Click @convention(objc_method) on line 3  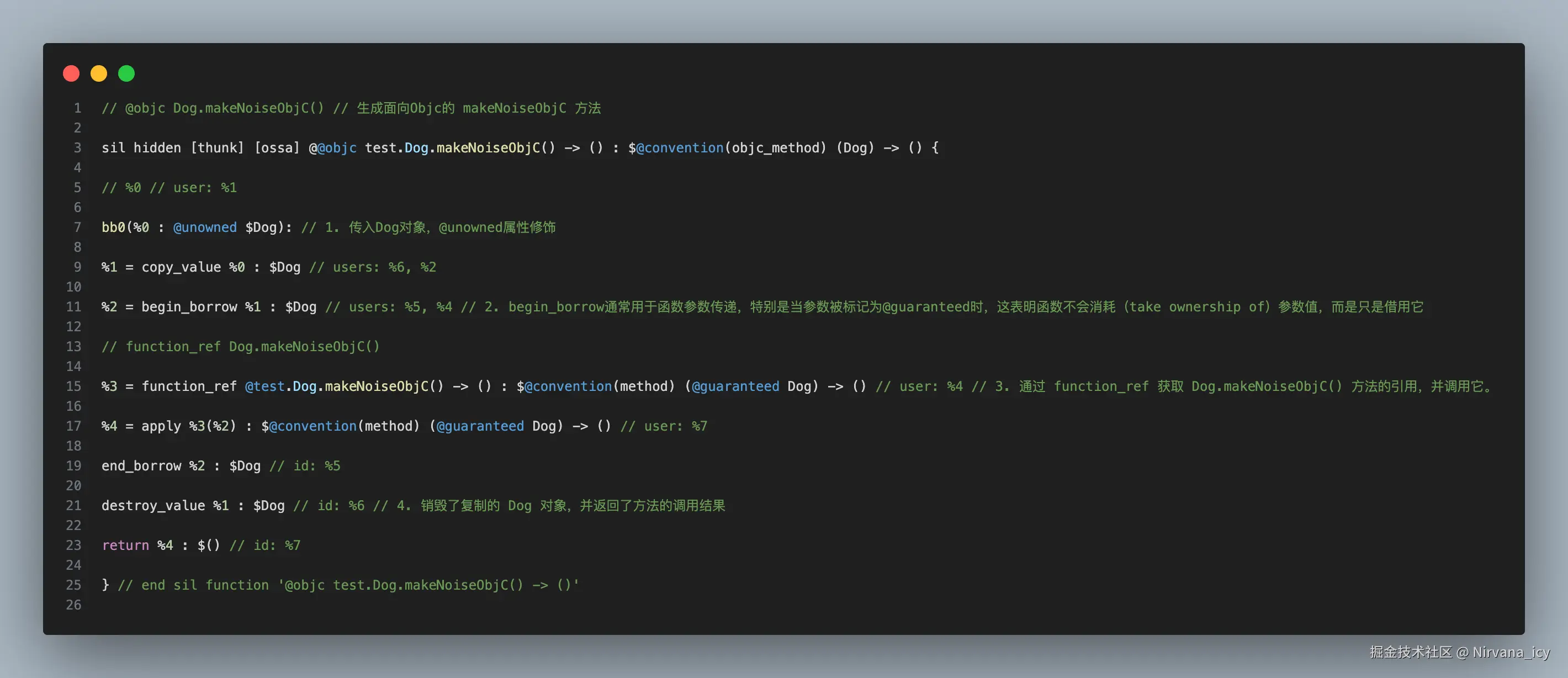coord(731,148)
